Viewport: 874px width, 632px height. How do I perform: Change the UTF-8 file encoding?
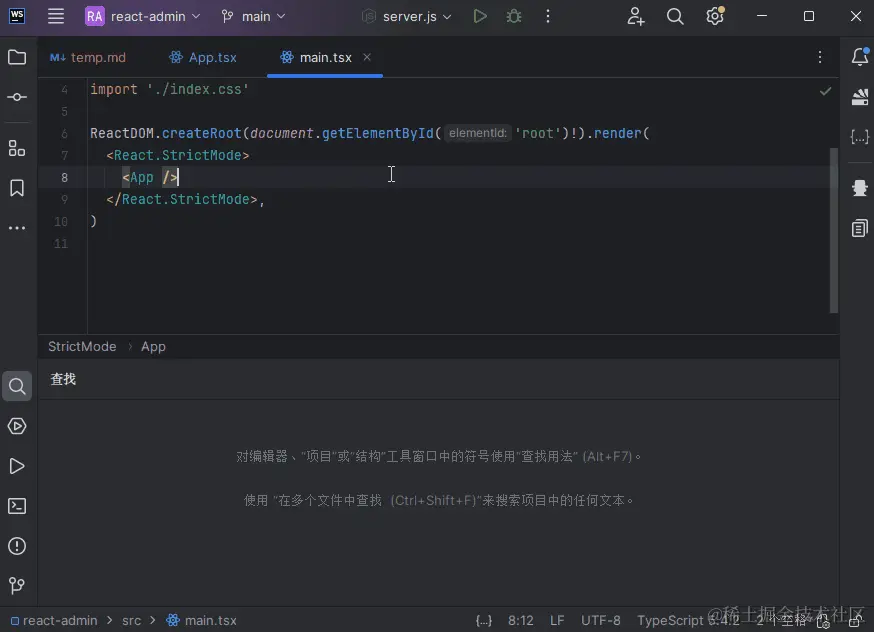pyautogui.click(x=600, y=620)
